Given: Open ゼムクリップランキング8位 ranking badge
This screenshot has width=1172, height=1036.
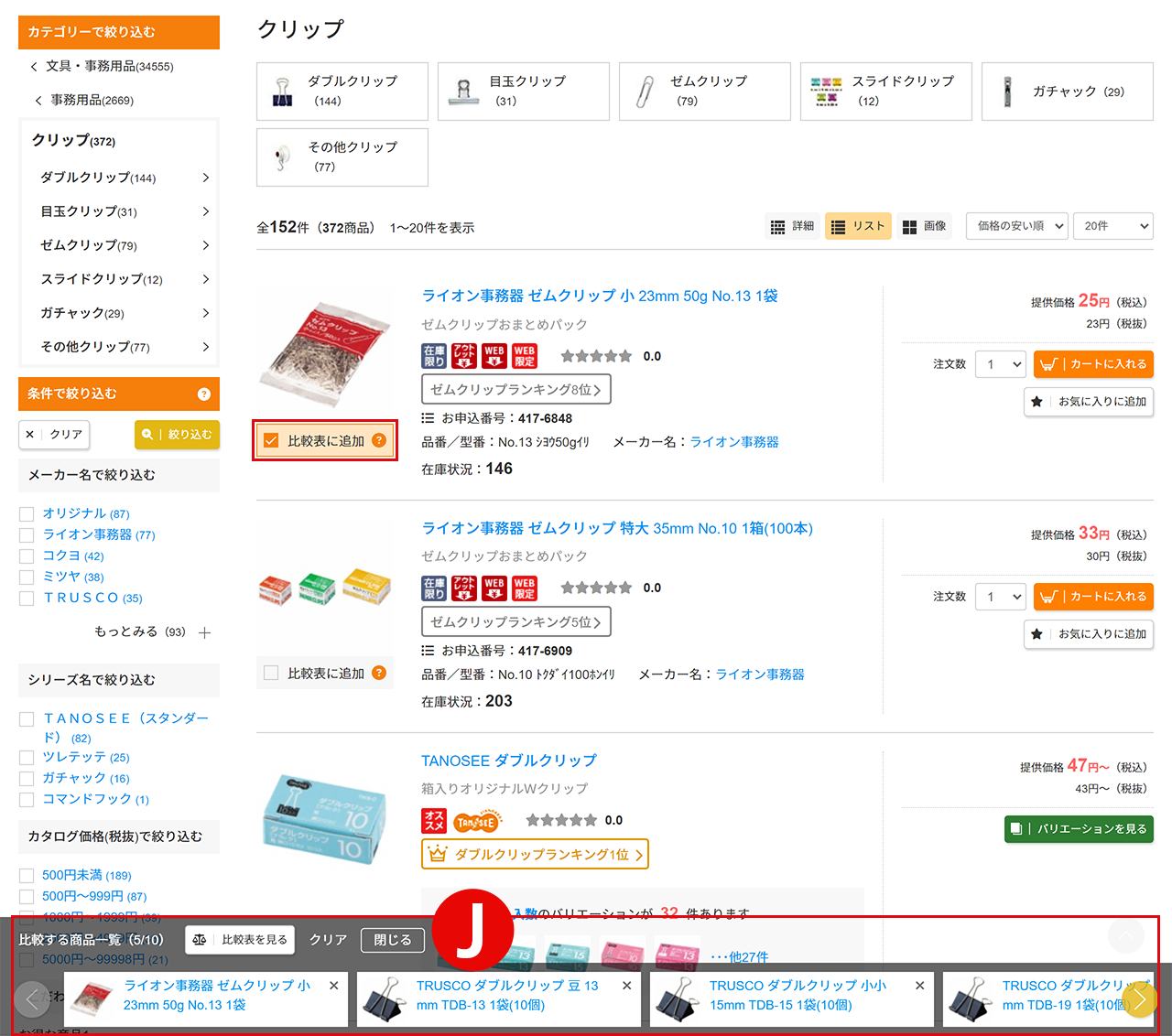Looking at the screenshot, I should (x=515, y=390).
